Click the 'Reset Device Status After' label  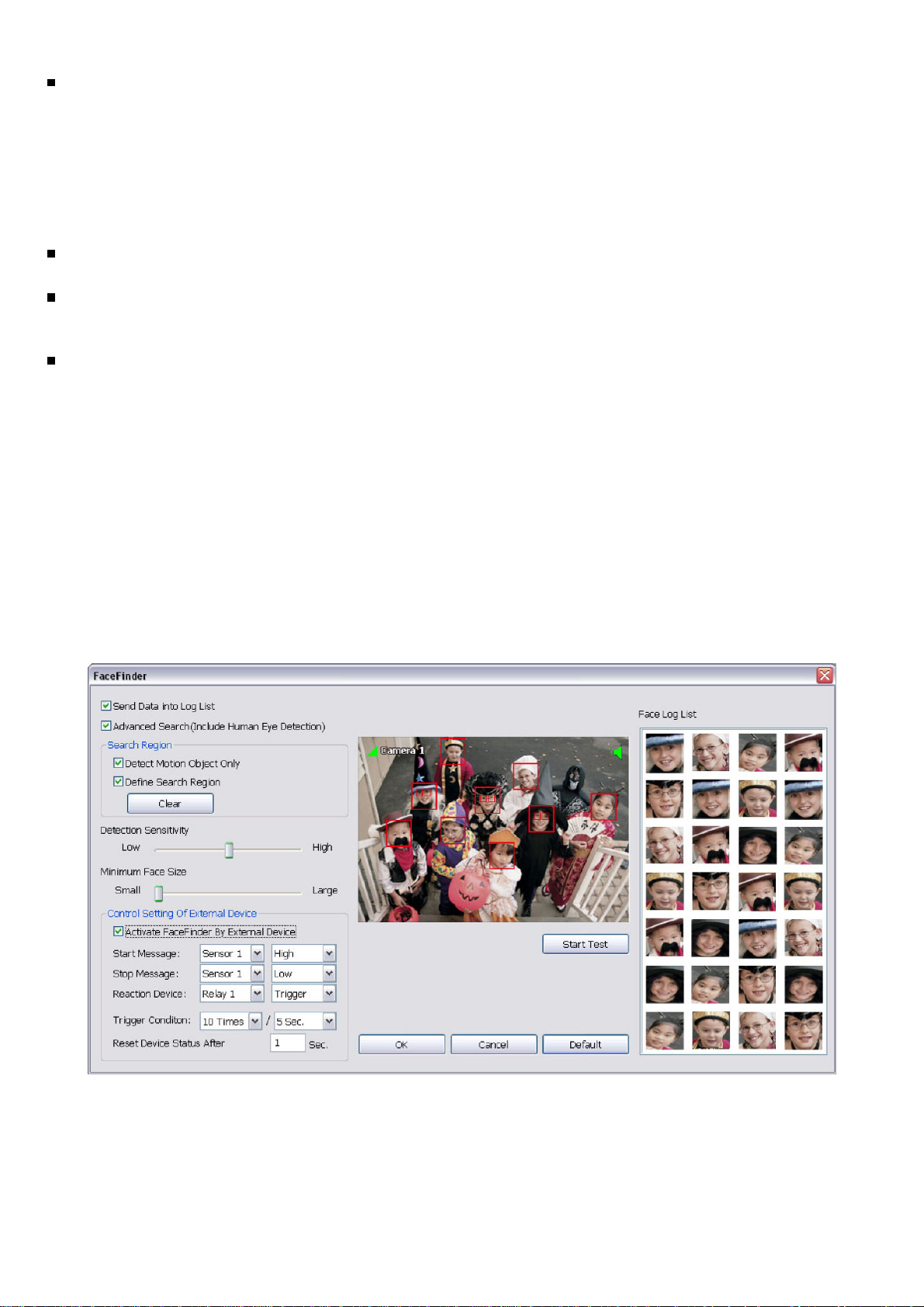[168, 1044]
